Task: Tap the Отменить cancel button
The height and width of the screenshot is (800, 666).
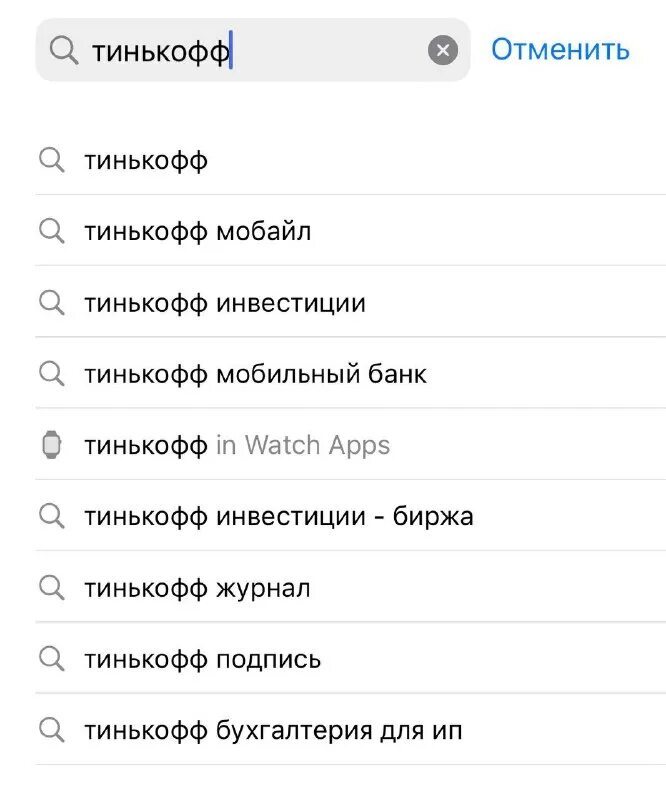Action: pyautogui.click(x=560, y=49)
